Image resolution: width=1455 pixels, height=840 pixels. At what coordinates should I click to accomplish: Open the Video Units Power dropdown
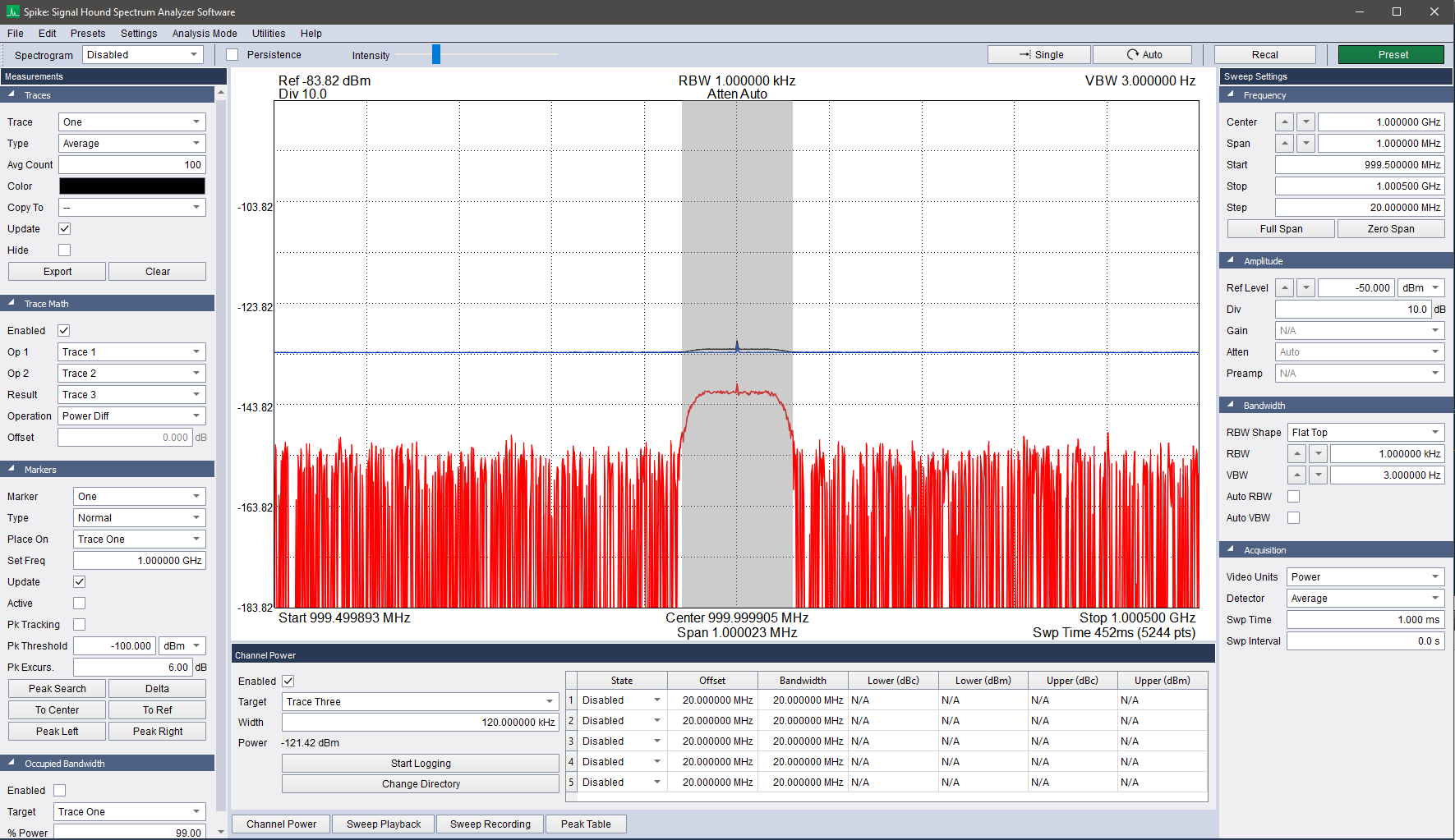pos(1365,577)
